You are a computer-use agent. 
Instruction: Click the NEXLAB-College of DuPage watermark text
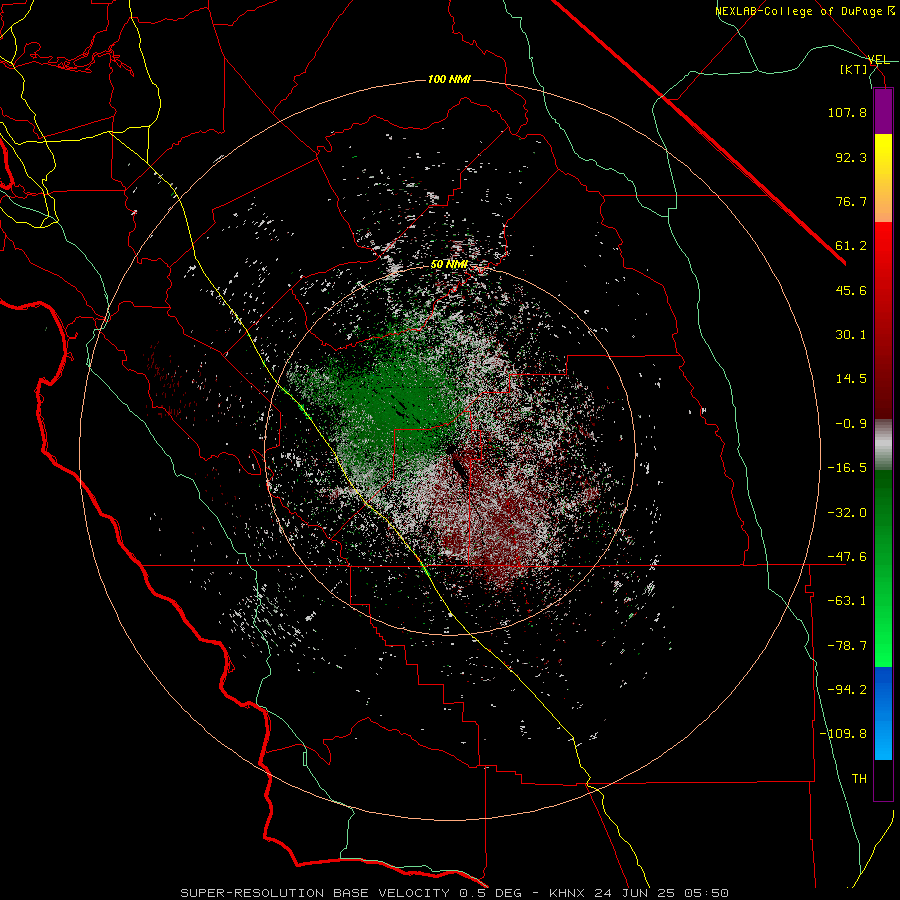[x=805, y=11]
